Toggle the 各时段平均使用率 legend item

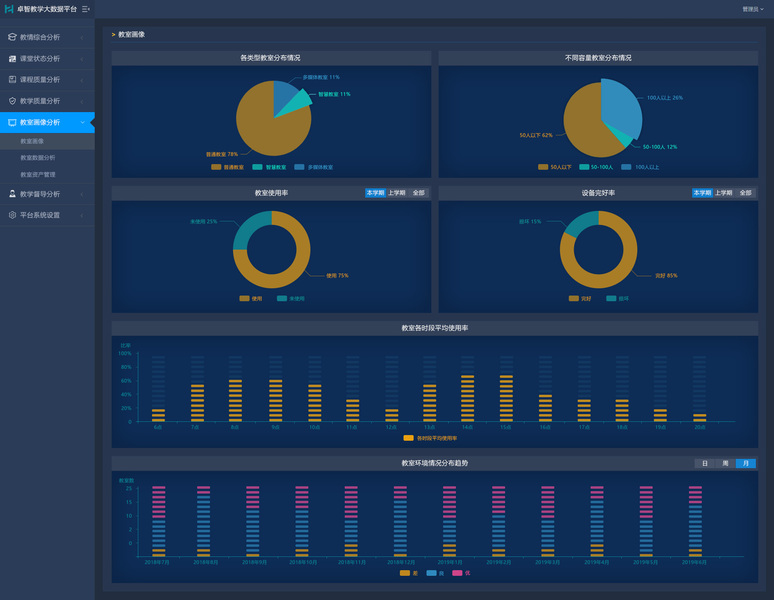pos(430,438)
